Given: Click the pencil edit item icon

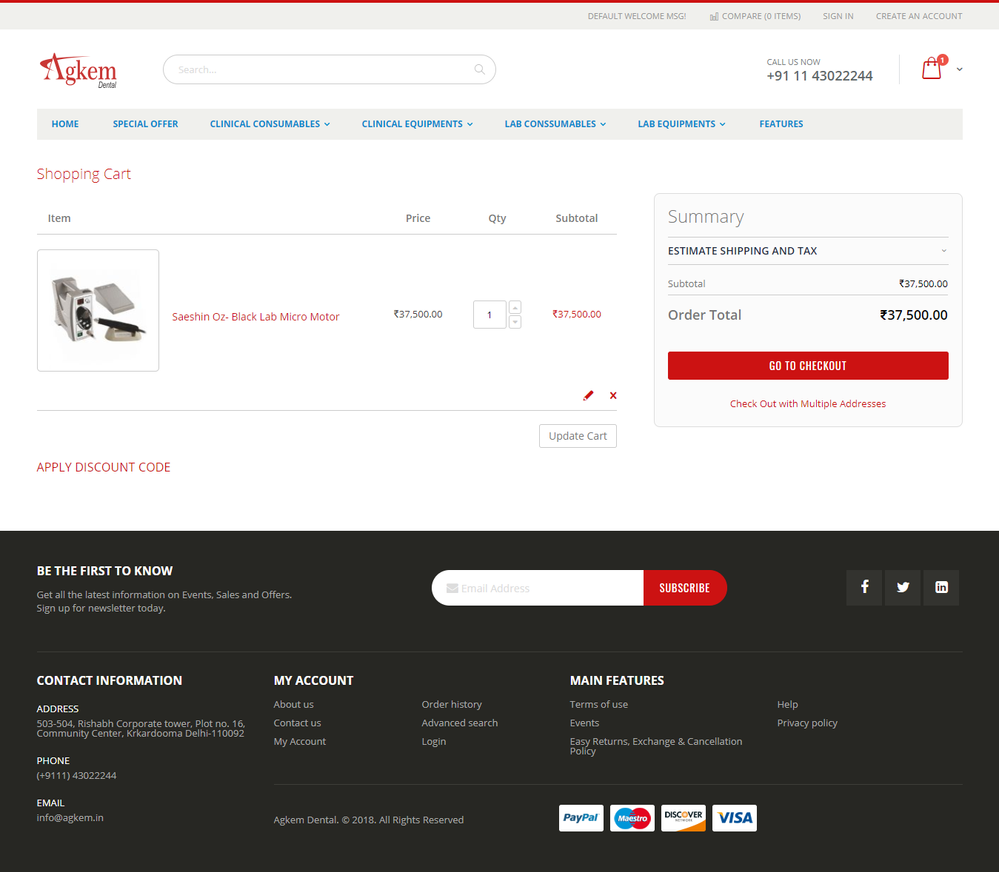Looking at the screenshot, I should pyautogui.click(x=588, y=395).
